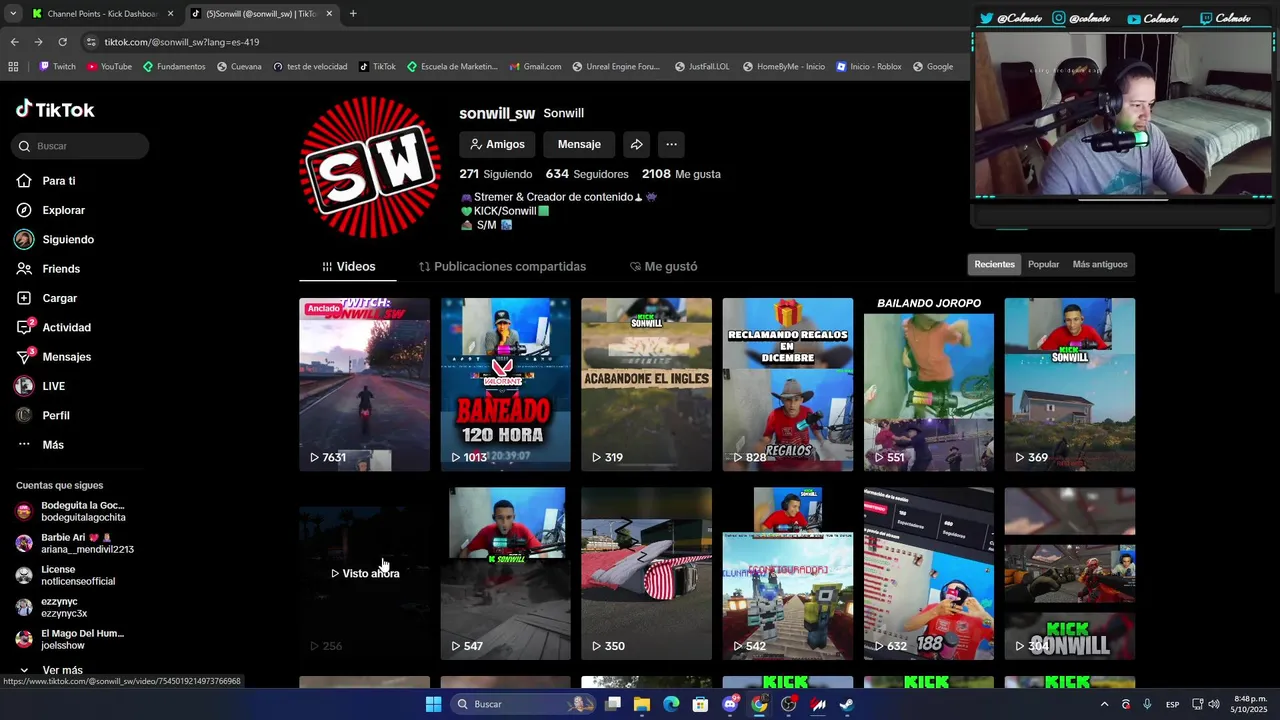Screen dimensions: 1280x720
Task: Open the Chrome apps grid icon
Action: [x=13, y=67]
